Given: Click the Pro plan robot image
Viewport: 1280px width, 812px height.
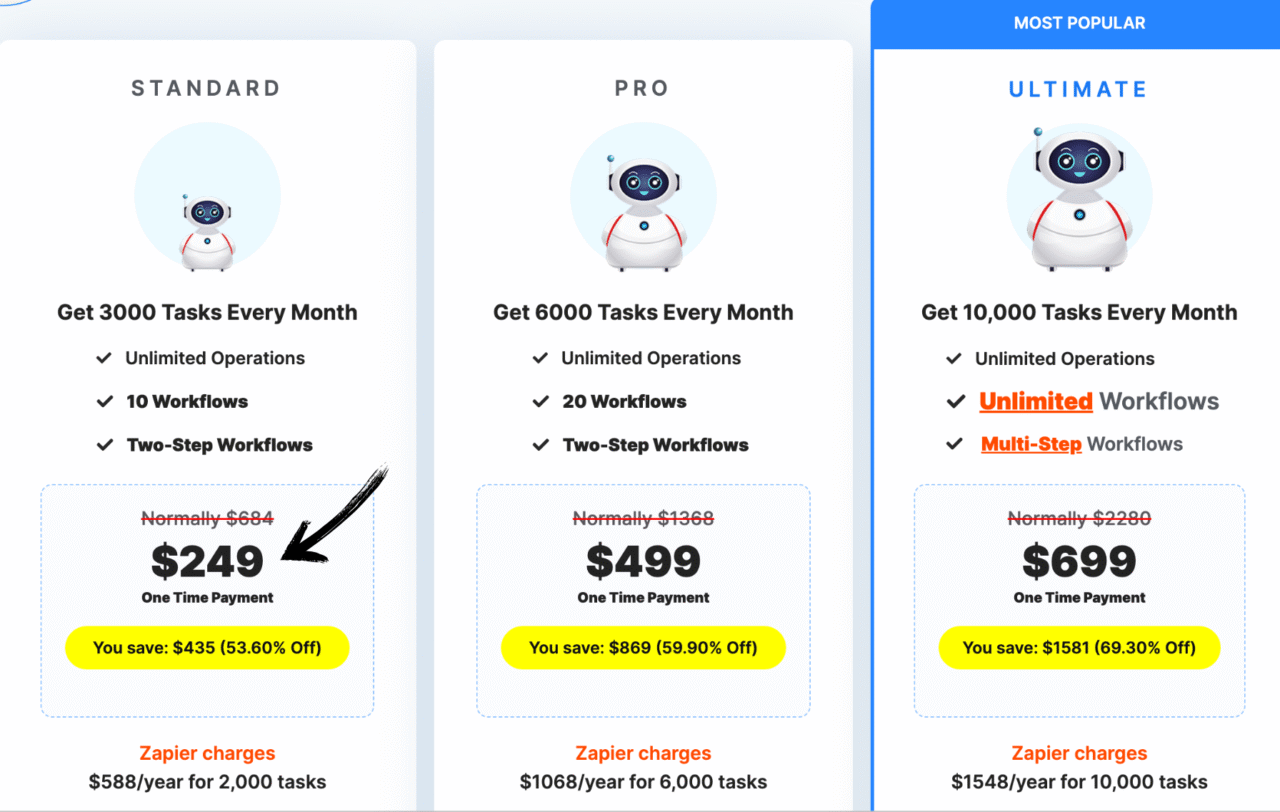Looking at the screenshot, I should (643, 198).
